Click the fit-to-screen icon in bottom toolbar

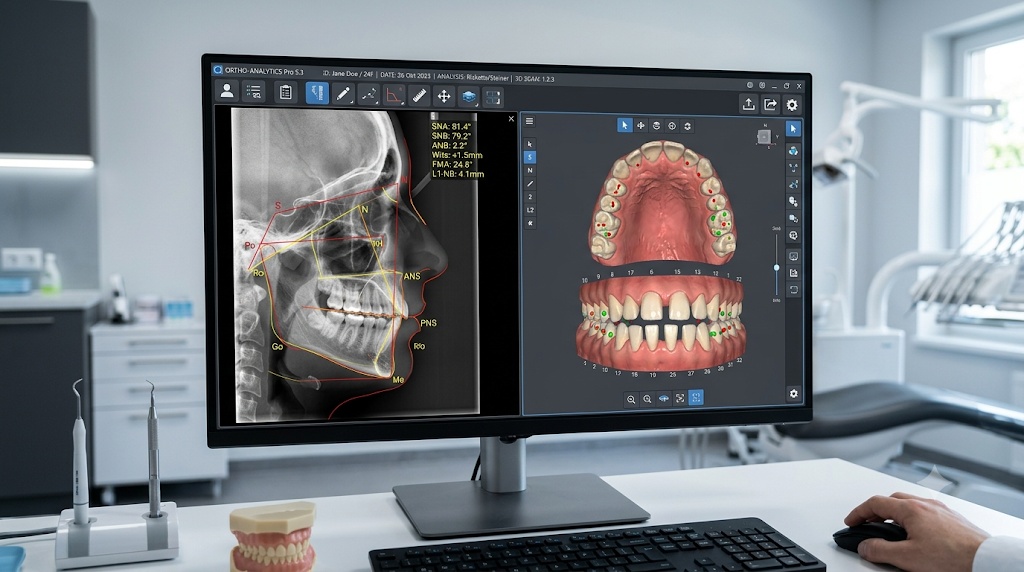pos(680,398)
